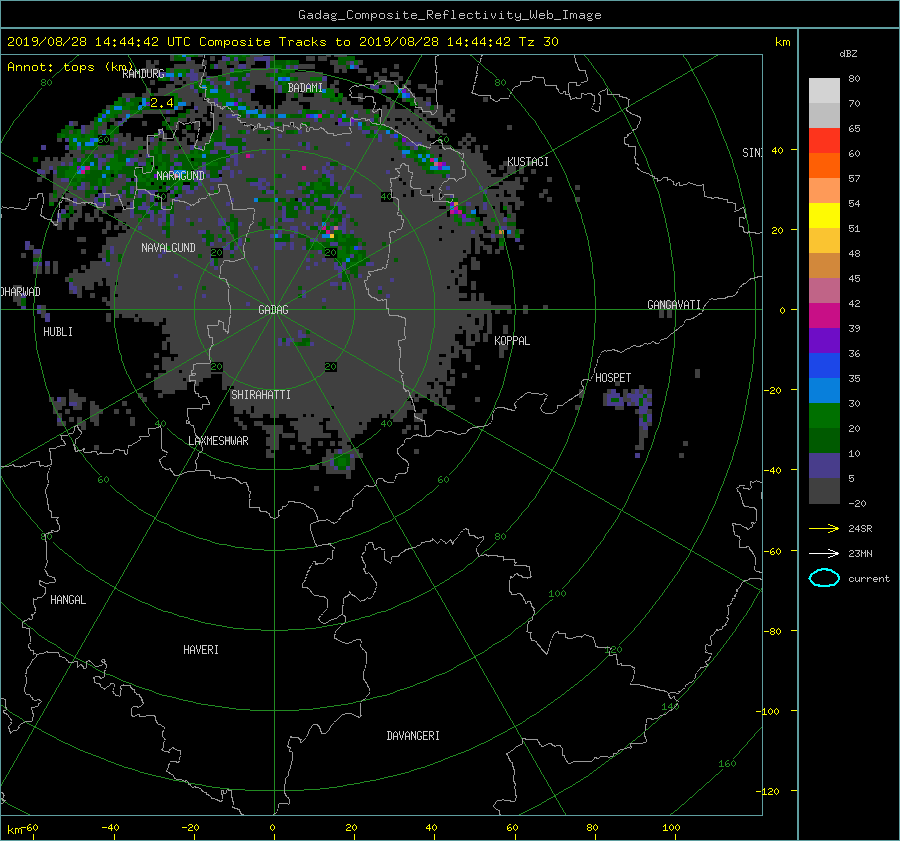
Task: Click the red 65 dBZ legend swatch
Action: click(x=824, y=141)
